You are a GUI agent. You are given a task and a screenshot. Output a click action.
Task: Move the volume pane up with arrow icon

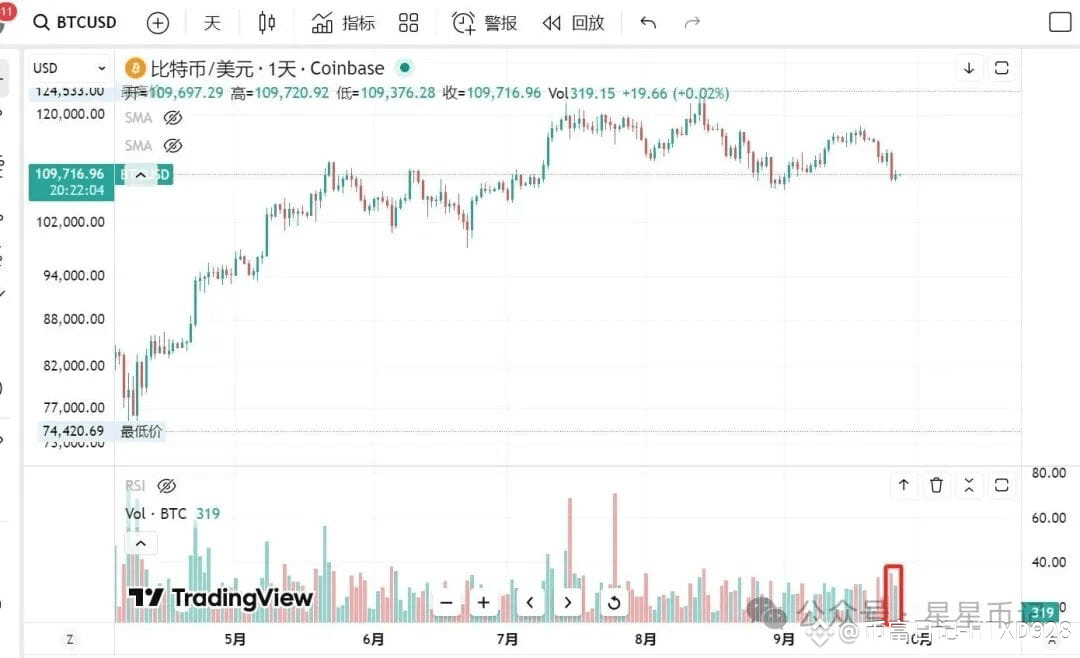pyautogui.click(x=904, y=485)
